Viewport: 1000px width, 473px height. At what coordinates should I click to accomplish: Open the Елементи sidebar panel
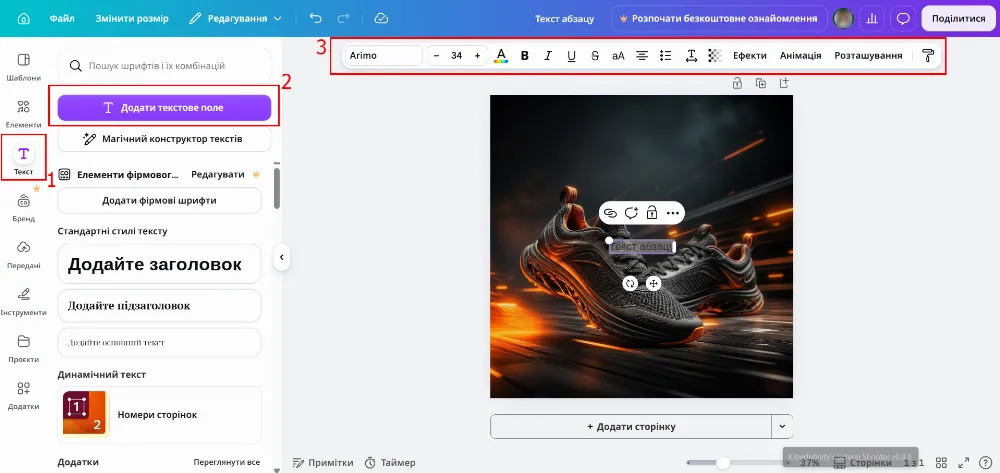coord(24,113)
